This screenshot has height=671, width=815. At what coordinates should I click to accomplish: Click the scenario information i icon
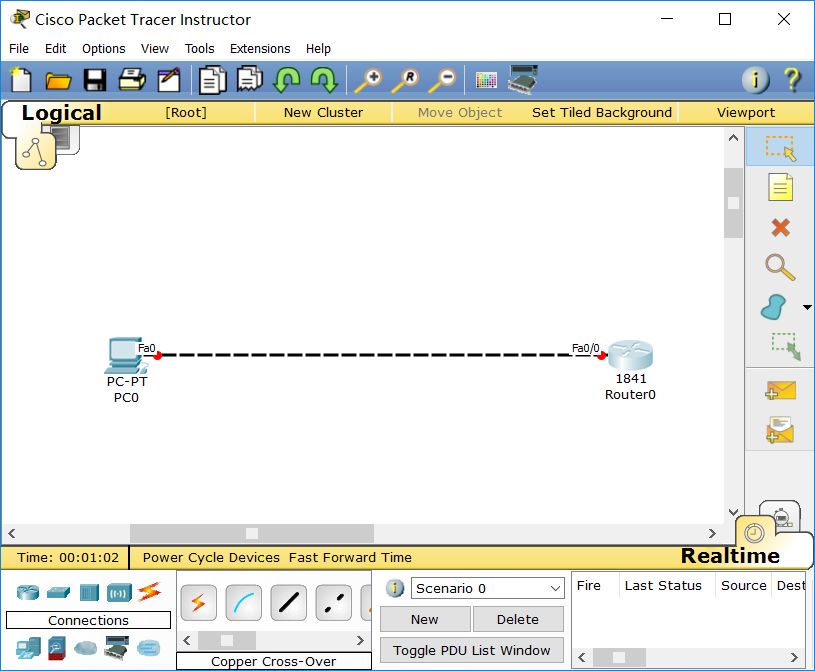pyautogui.click(x=395, y=588)
